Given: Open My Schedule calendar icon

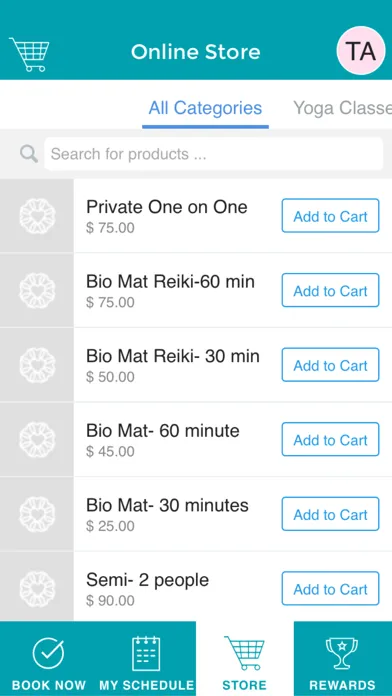Looking at the screenshot, I should coord(146,653).
